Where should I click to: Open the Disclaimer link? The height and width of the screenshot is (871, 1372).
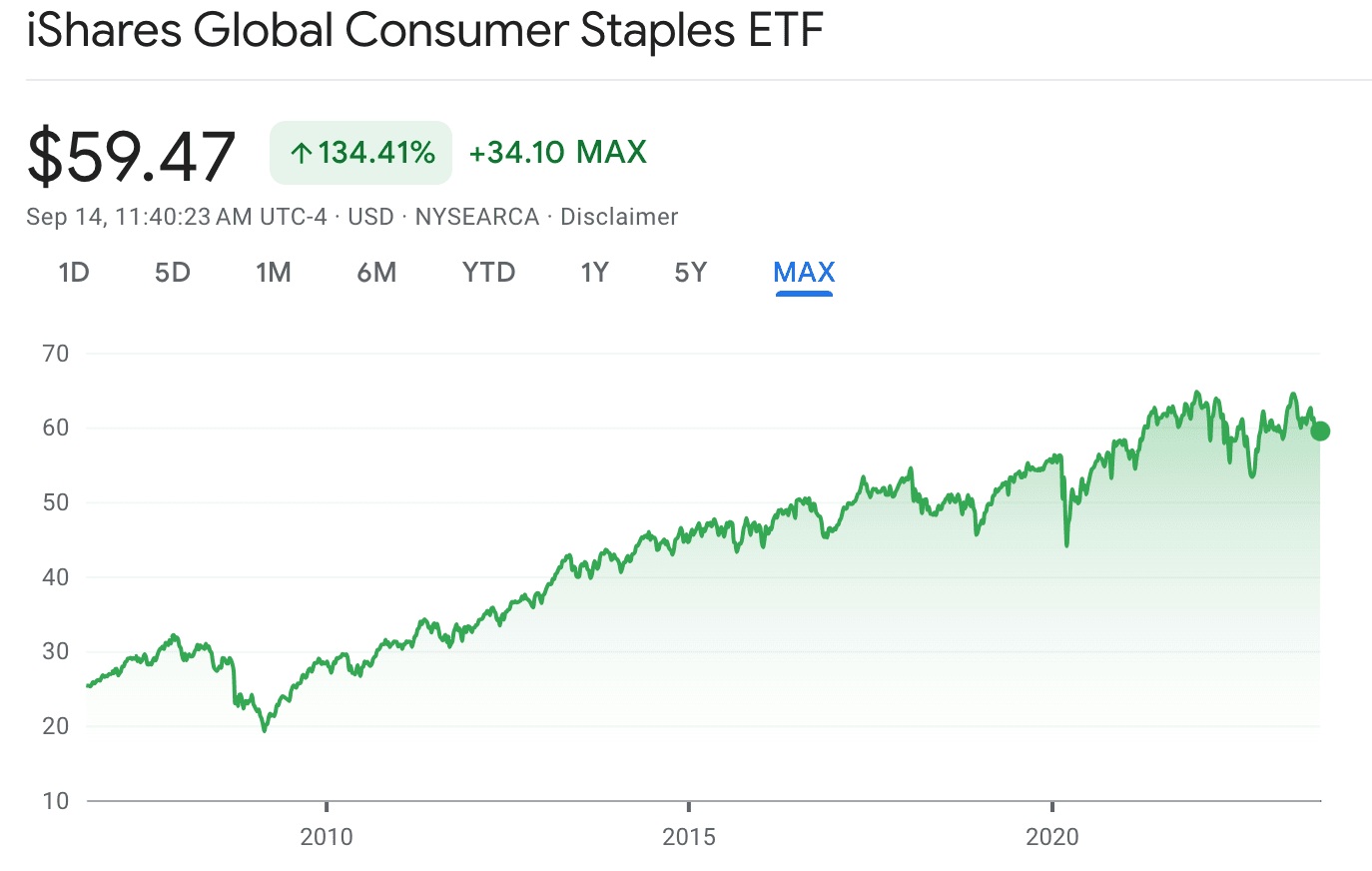click(619, 217)
